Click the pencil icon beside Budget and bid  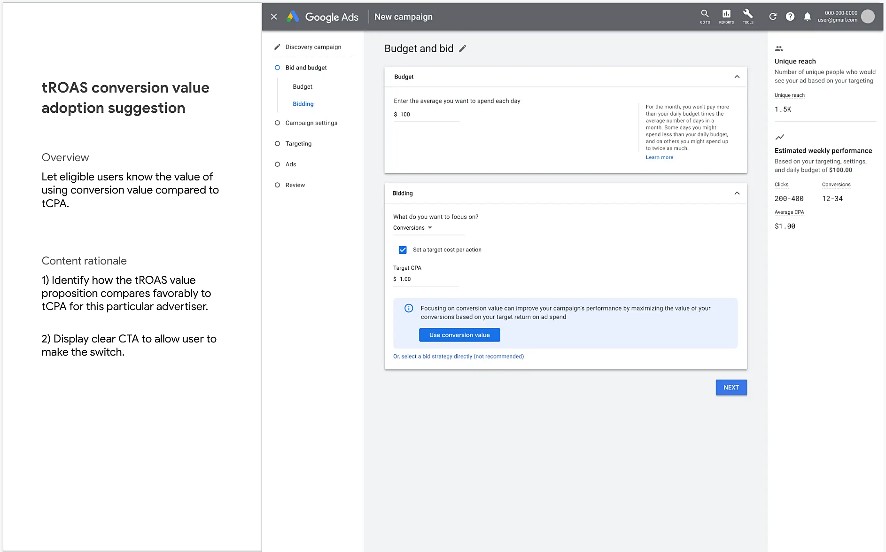click(462, 49)
